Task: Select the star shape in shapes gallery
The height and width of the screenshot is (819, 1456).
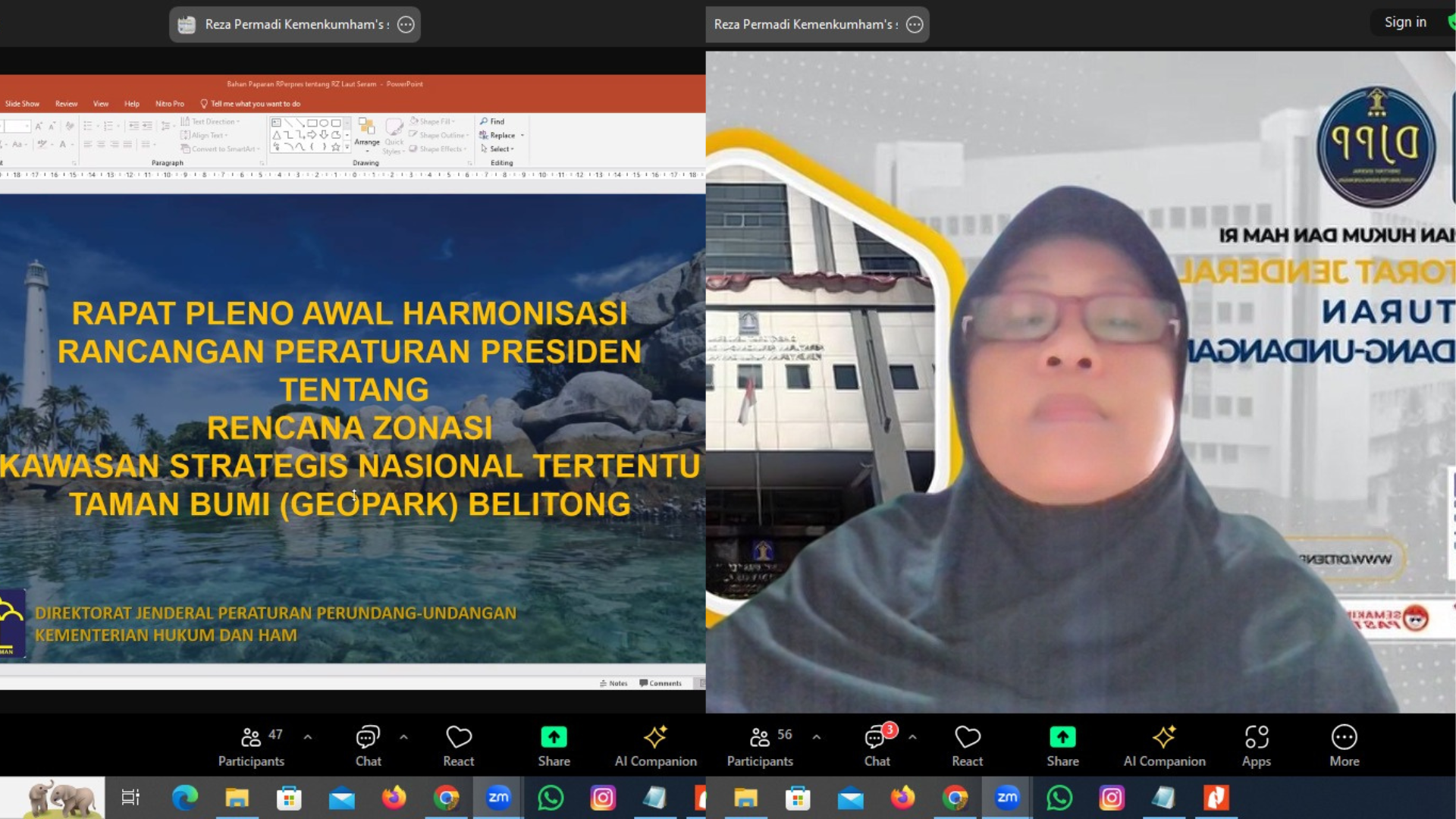Action: click(335, 147)
